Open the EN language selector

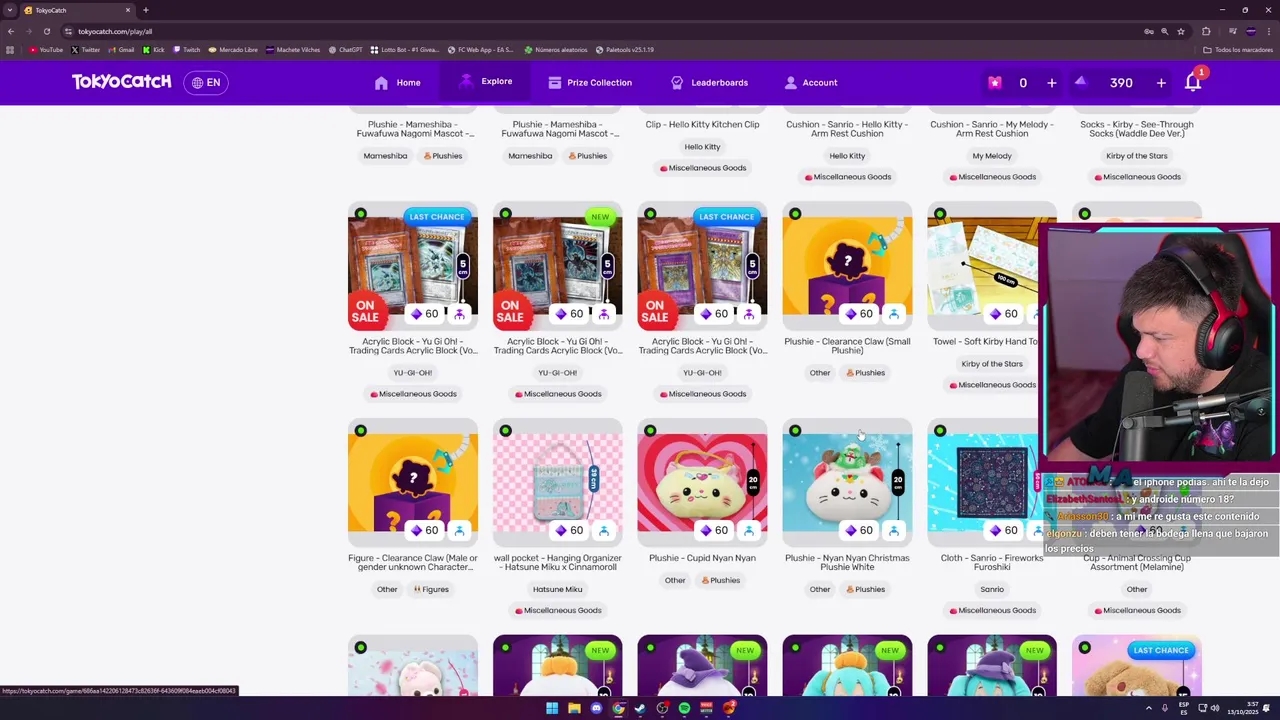coord(205,83)
